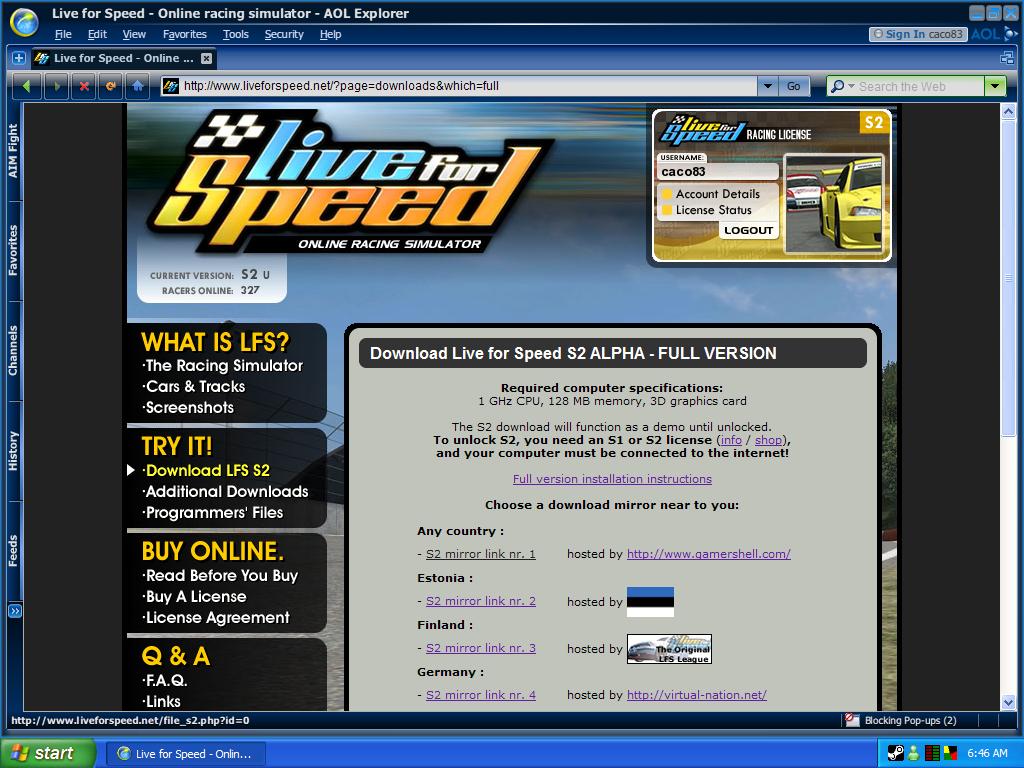
Task: Click the Sign In caco83 button
Action: tap(918, 34)
